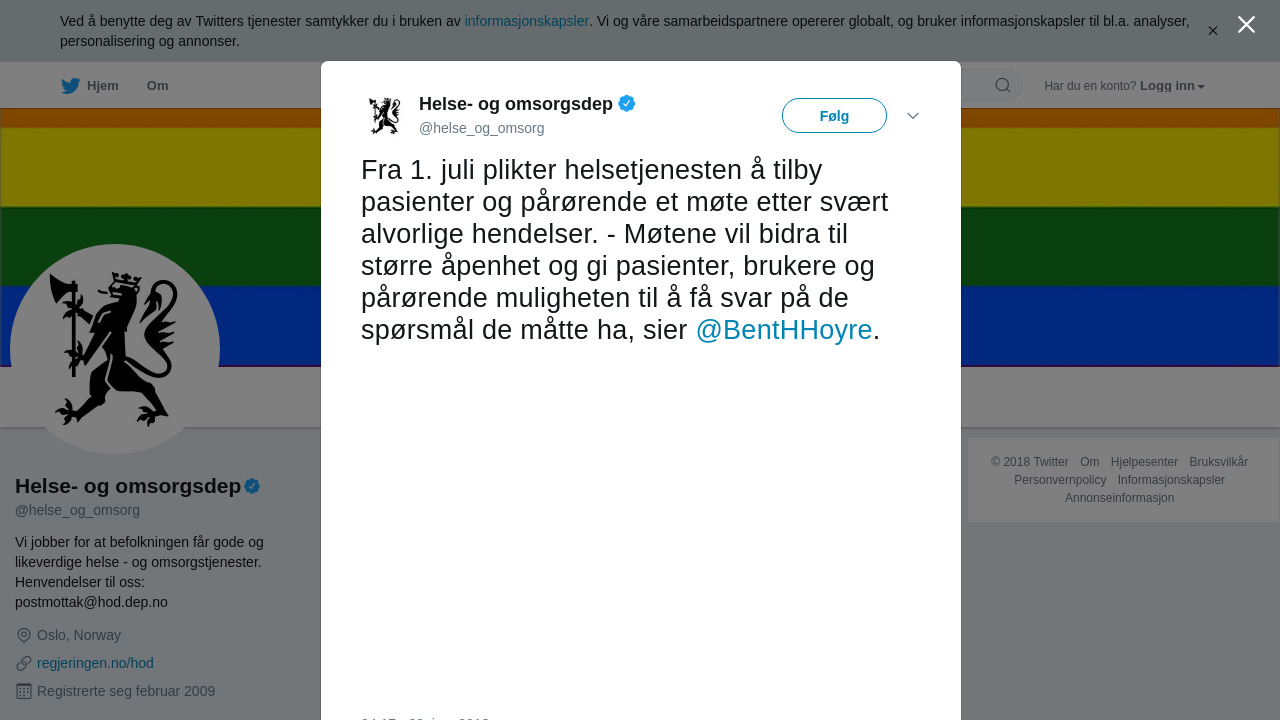This screenshot has height=720, width=1280.
Task: Open the Logg inn dropdown
Action: (1172, 86)
